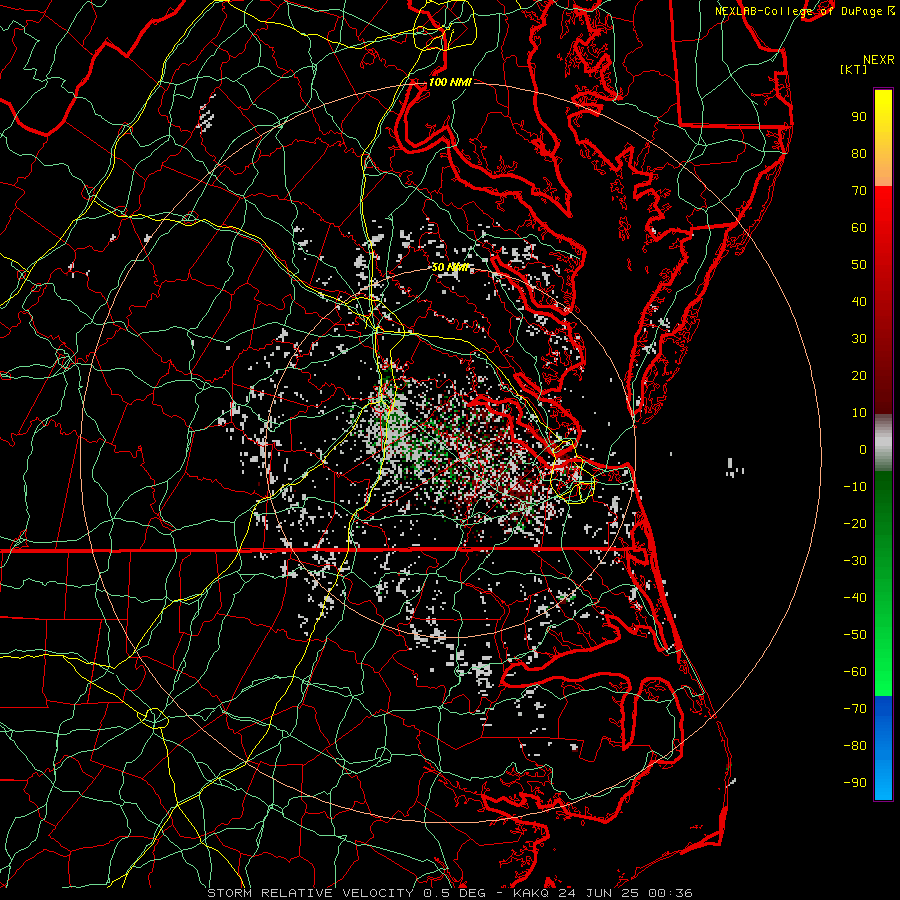Click the [KT] units label
Viewport: 900px width, 900px height.
tap(854, 69)
